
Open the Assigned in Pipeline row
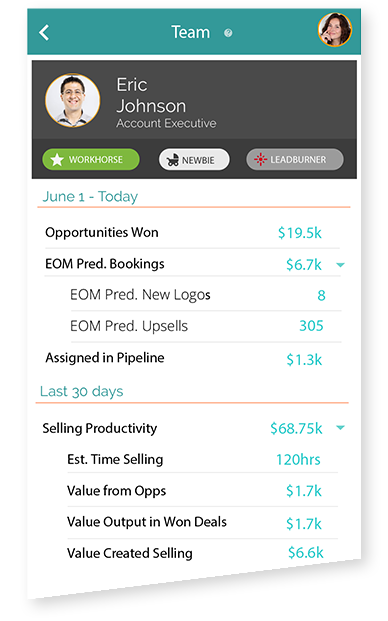coord(192,359)
